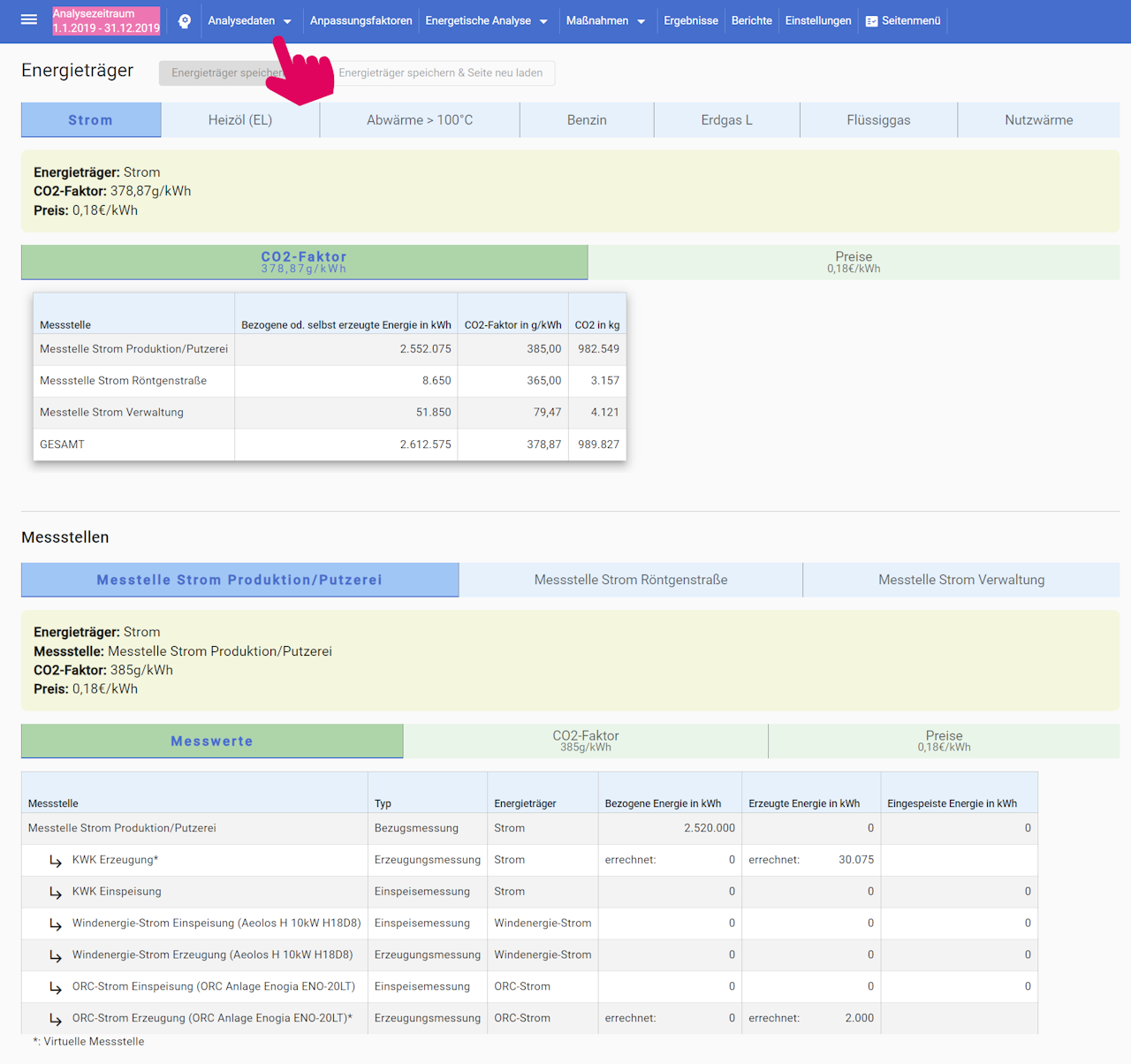Click arrow icon beside Windenergie-Strom Einspeisung row
The image size is (1131, 1064).
coord(56,924)
